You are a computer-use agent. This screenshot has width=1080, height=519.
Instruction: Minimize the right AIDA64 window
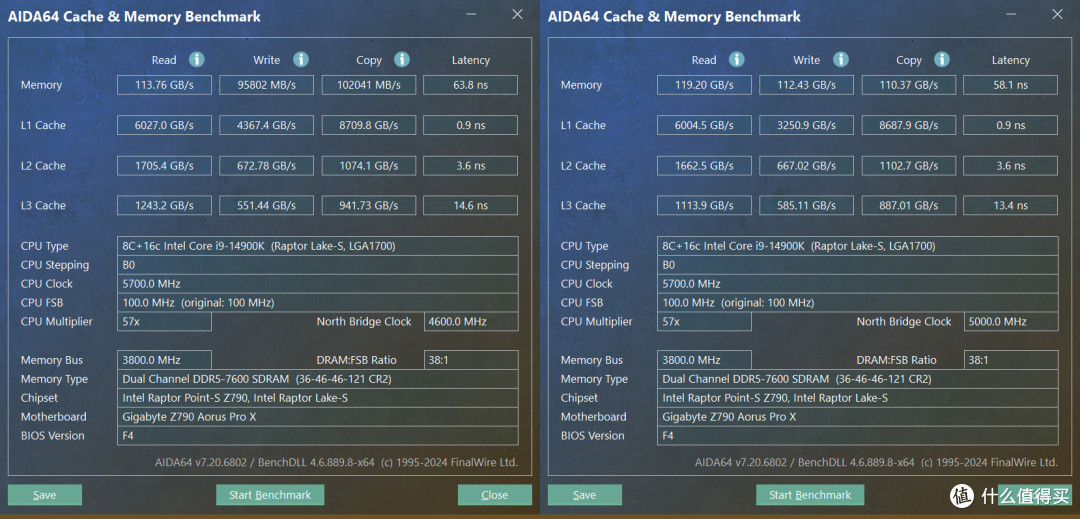1011,14
